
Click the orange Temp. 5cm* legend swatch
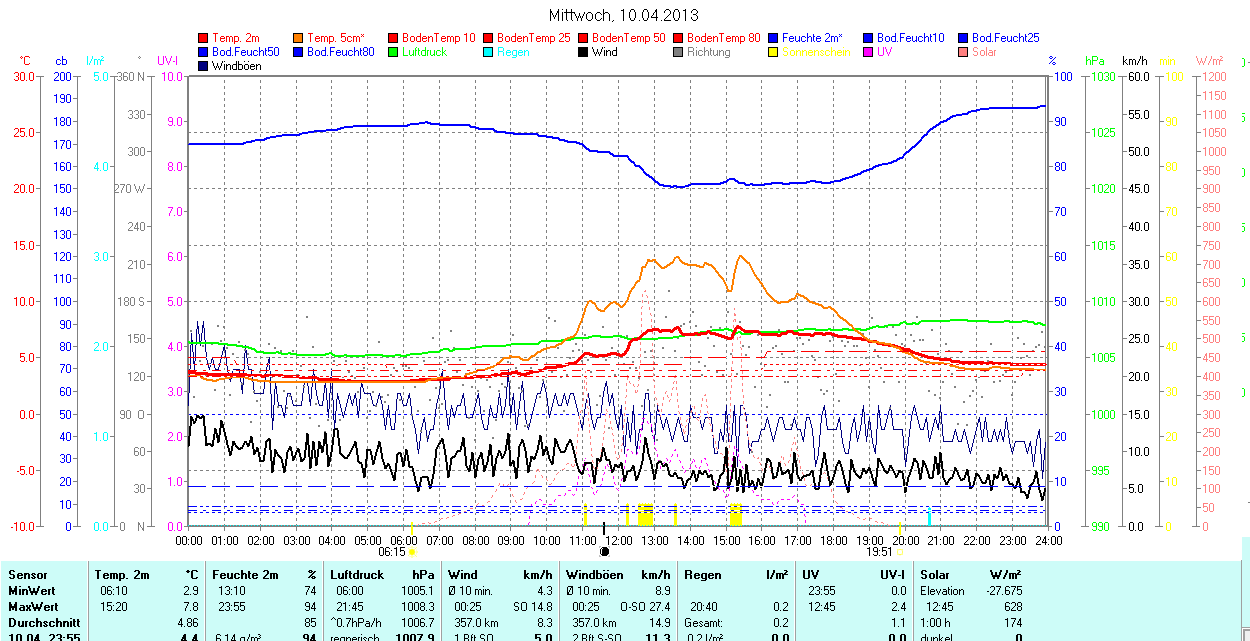(298, 38)
